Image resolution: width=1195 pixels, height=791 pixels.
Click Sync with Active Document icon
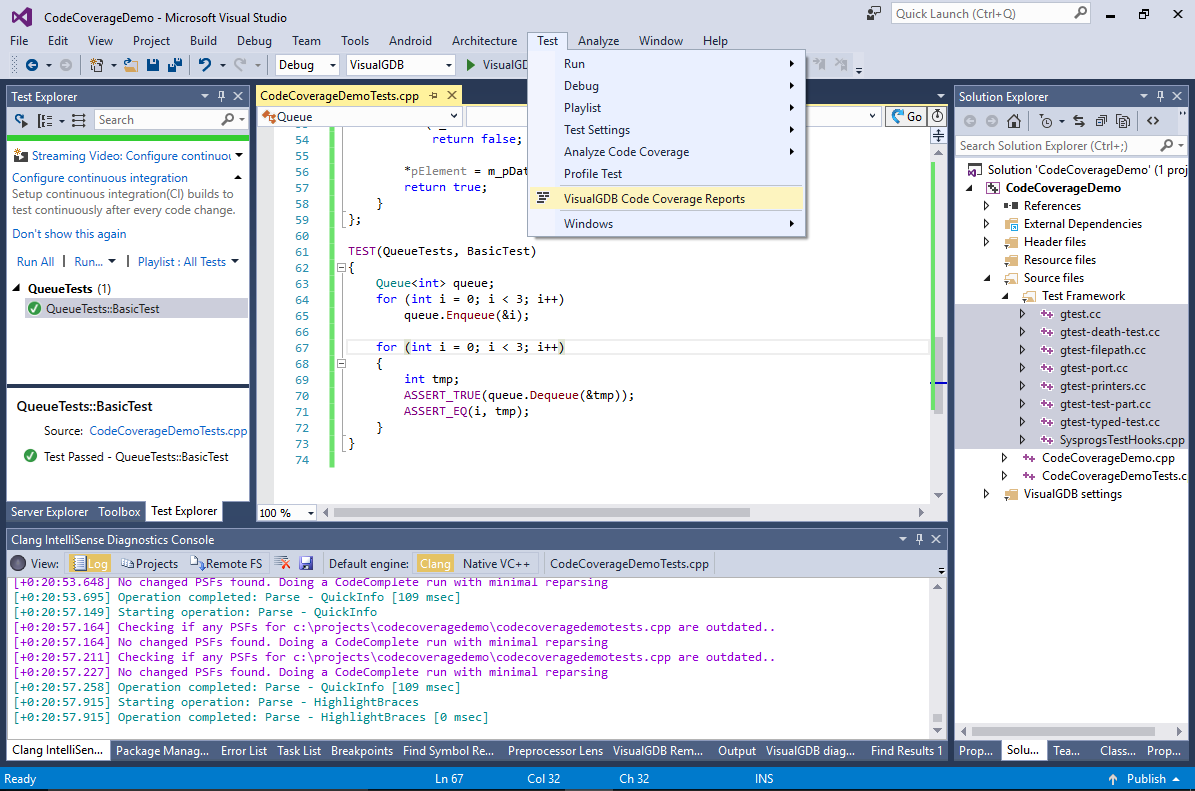(x=1079, y=121)
